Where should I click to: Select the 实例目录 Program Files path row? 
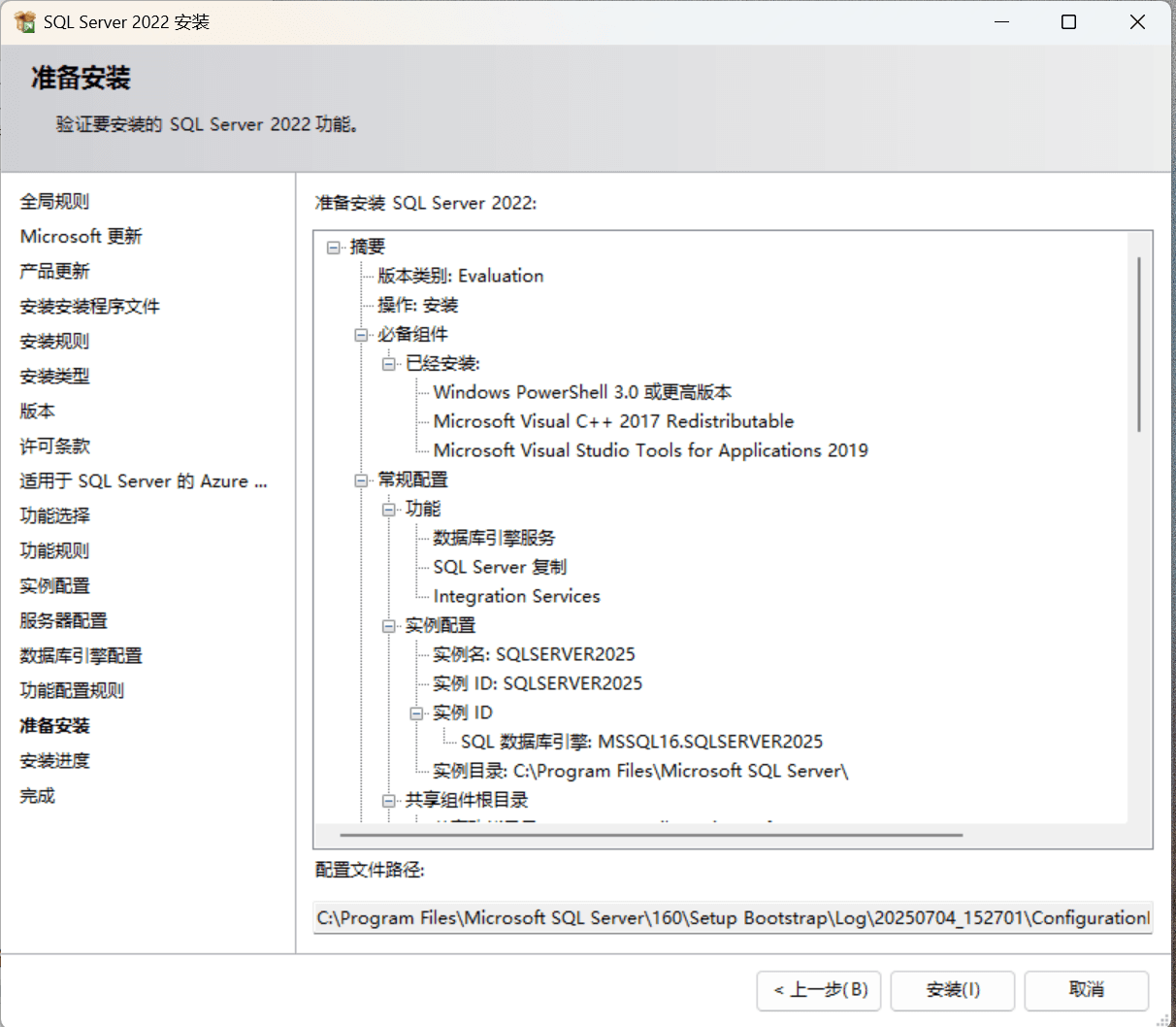click(x=640, y=771)
